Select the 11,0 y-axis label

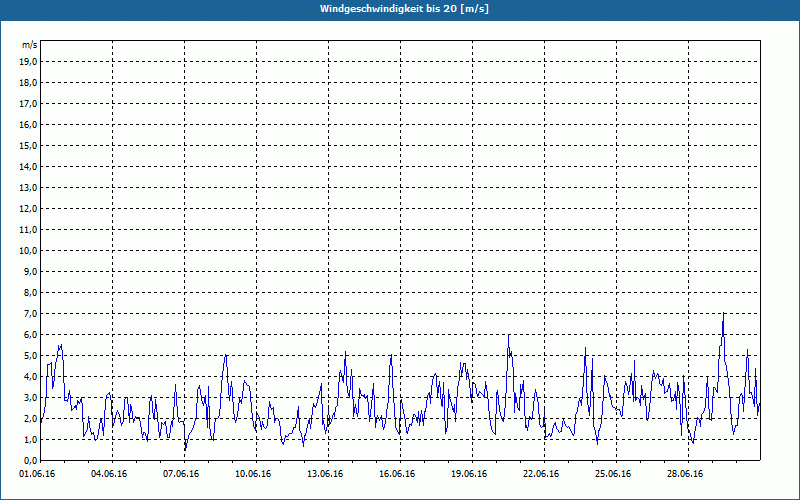29,230
